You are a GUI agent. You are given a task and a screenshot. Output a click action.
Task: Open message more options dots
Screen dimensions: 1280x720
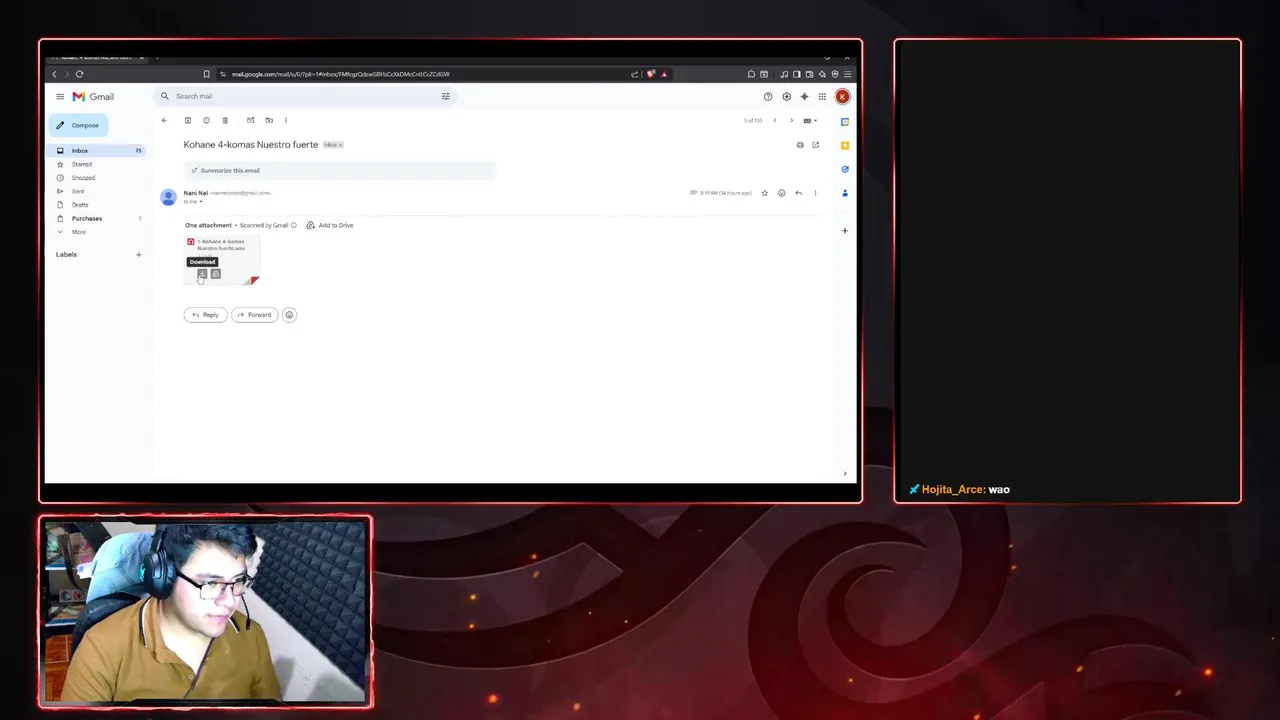click(815, 193)
